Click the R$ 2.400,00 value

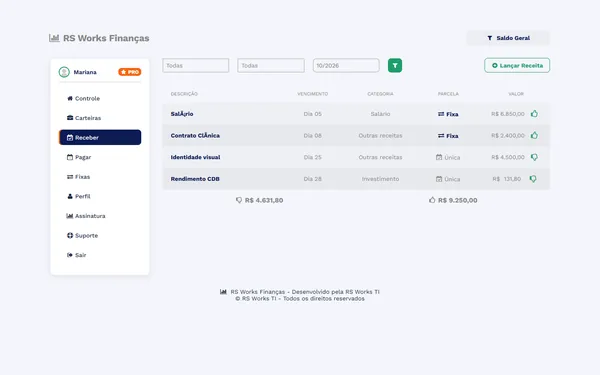(508, 135)
